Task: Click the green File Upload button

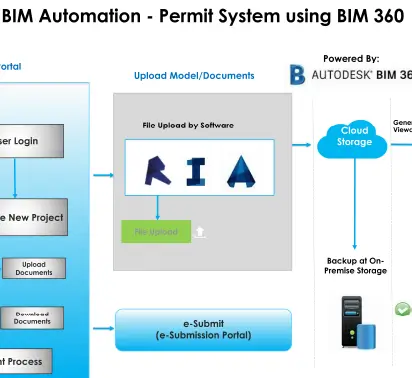Action: tap(156, 231)
